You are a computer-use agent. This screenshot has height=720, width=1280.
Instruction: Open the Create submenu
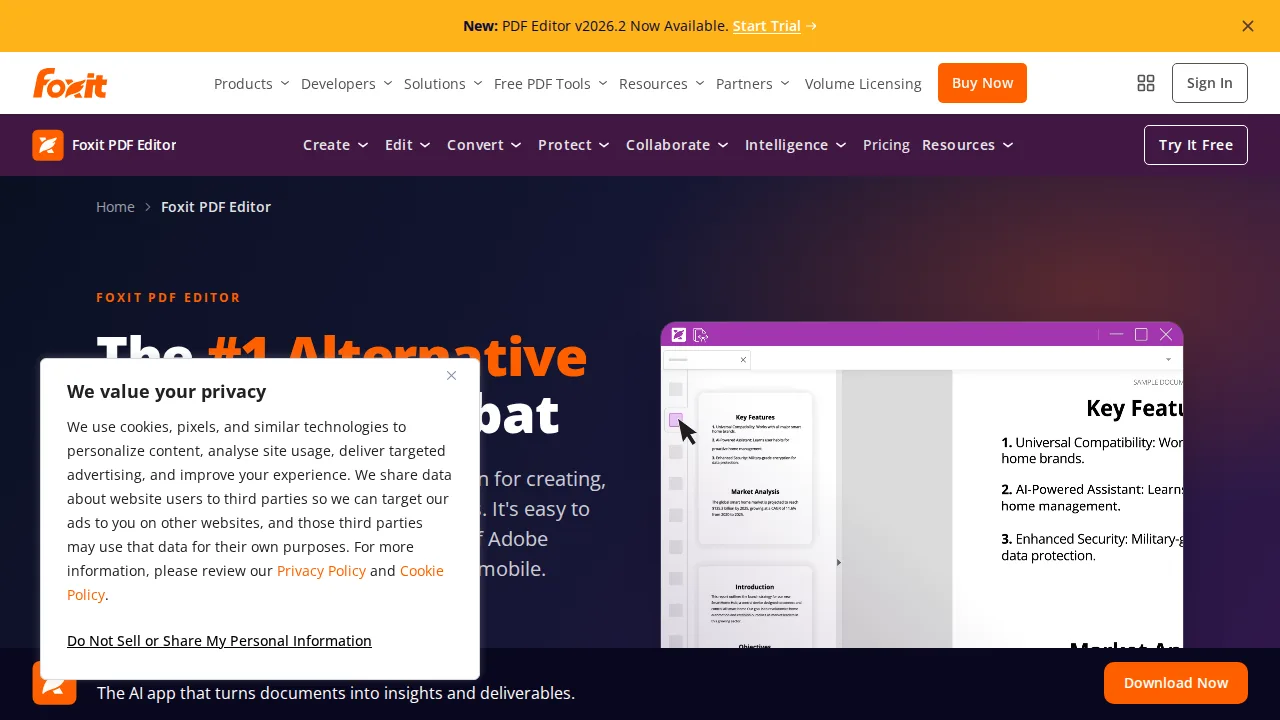point(336,145)
